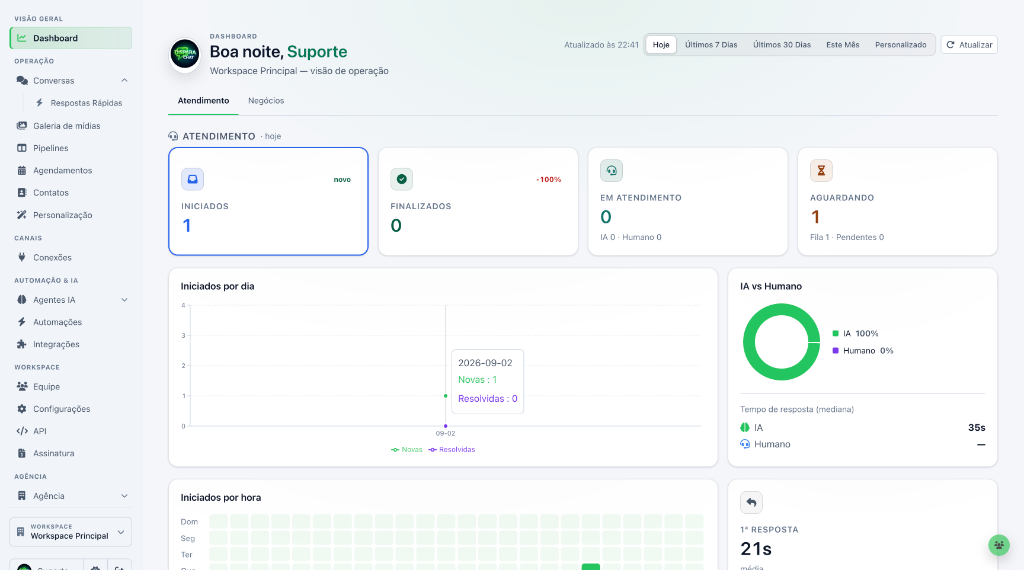Select the Últimos 30 Dias range
1024x570 pixels.
[x=782, y=44]
